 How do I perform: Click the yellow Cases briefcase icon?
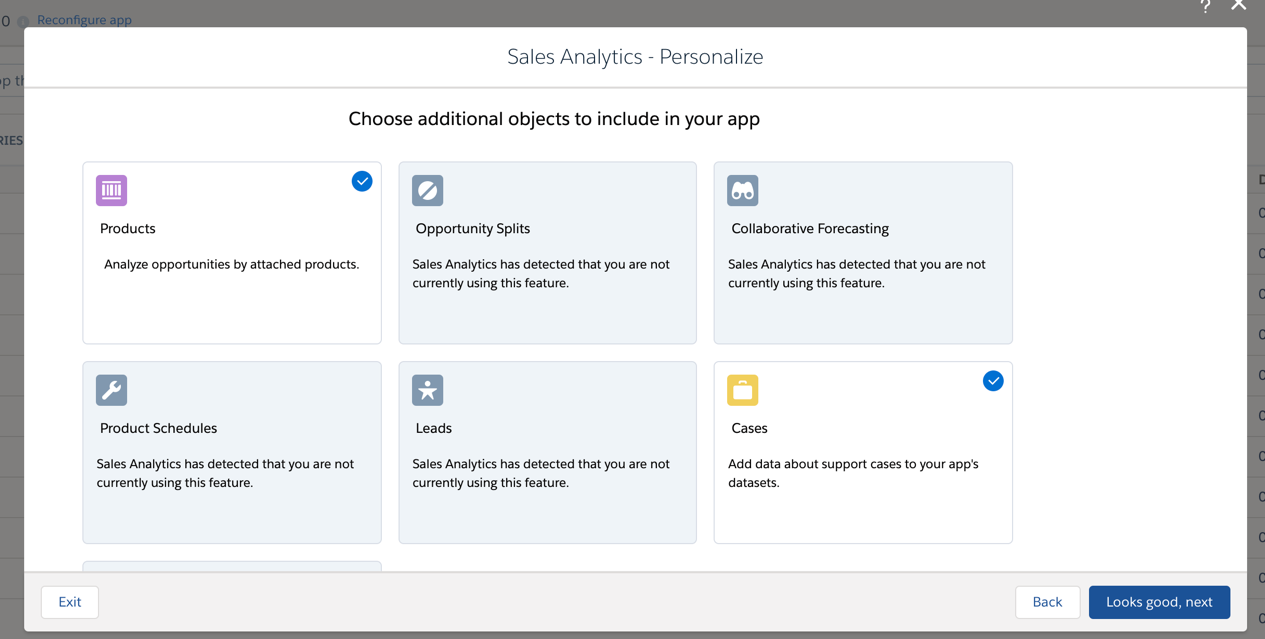tap(743, 390)
